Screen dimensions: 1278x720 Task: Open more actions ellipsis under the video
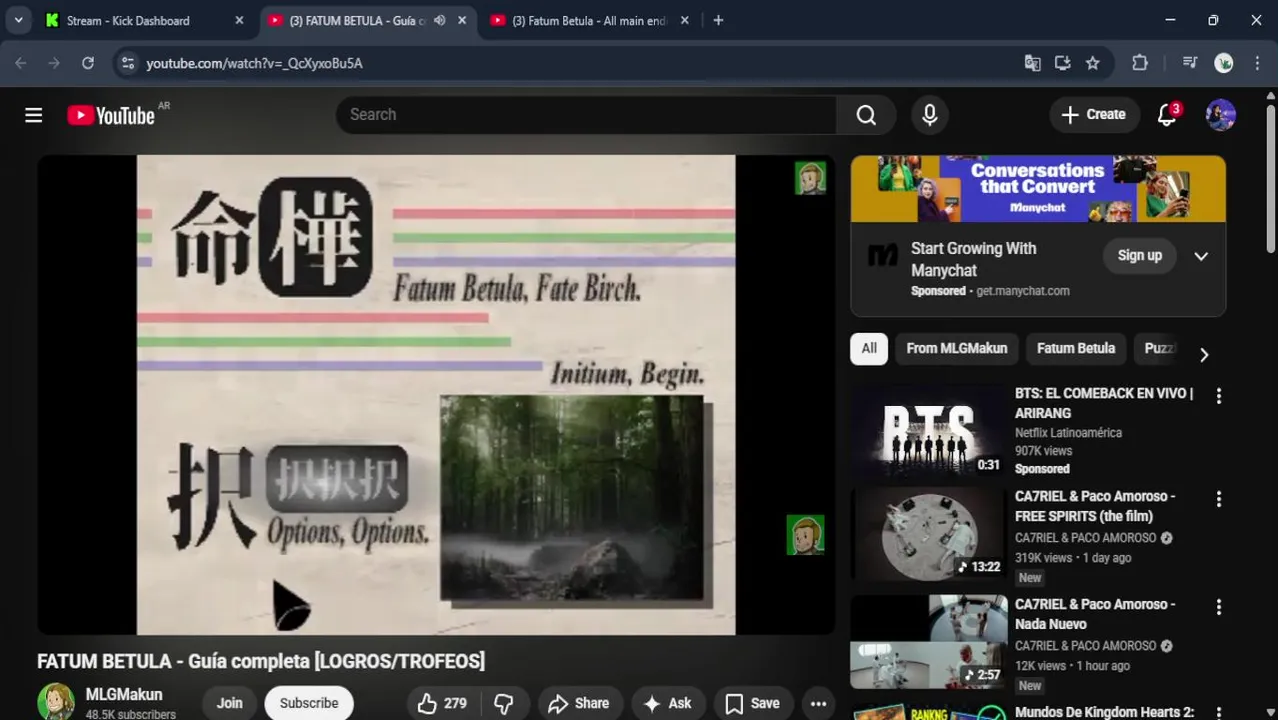coord(818,703)
